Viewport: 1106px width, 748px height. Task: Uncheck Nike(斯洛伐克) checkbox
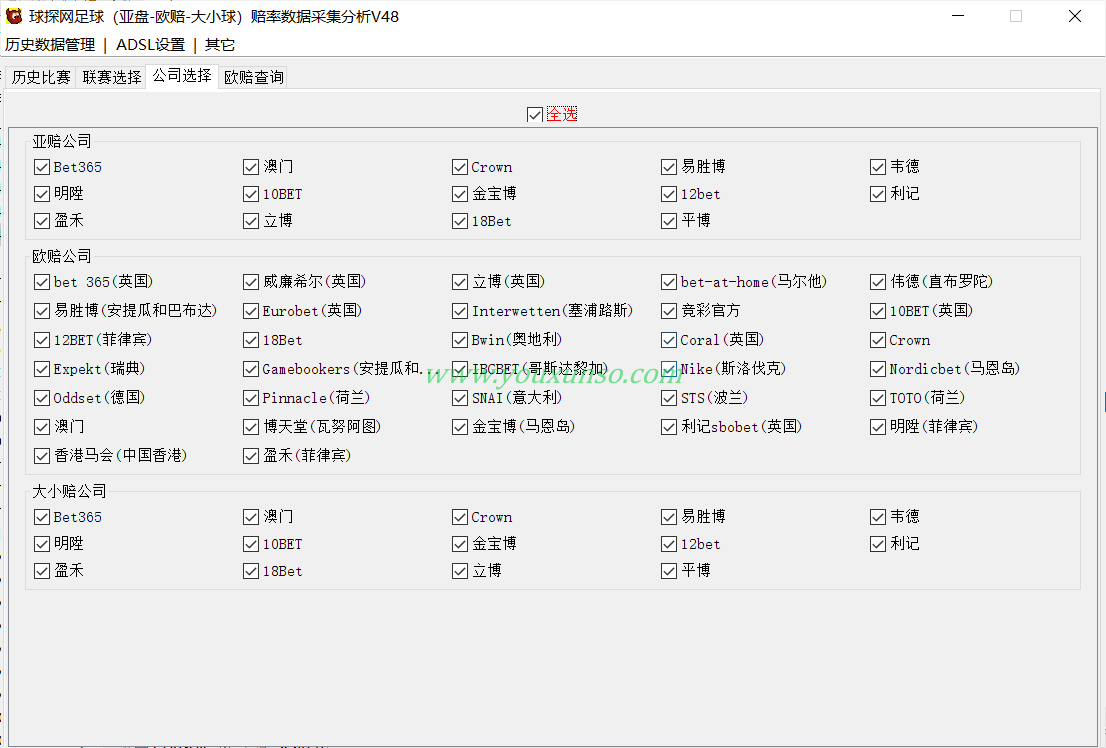point(669,369)
